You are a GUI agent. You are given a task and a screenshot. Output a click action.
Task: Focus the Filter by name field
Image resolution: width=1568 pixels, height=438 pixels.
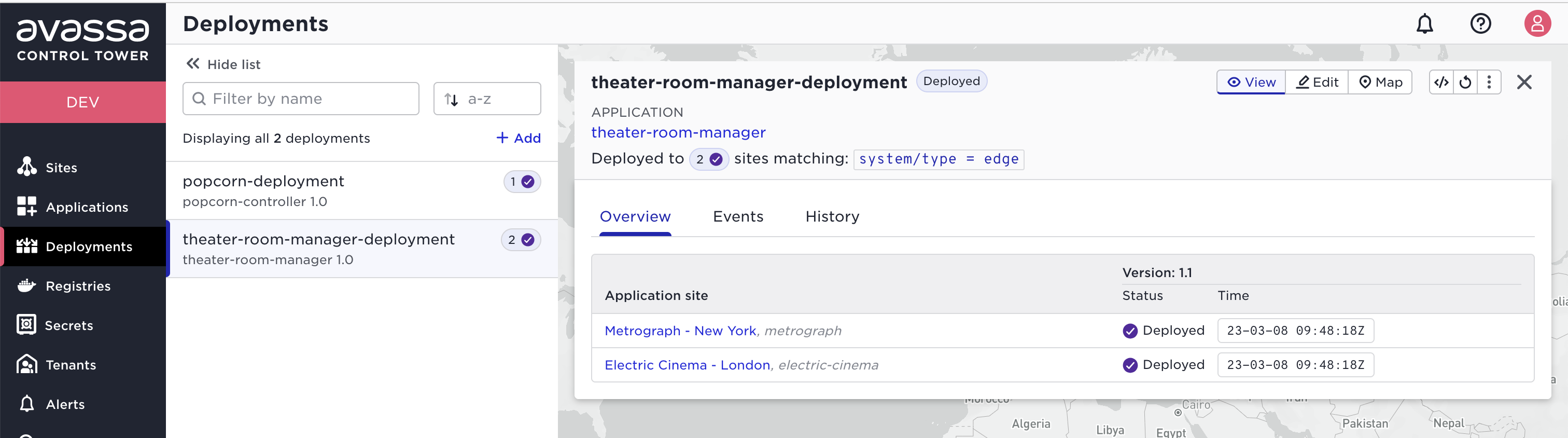point(301,99)
